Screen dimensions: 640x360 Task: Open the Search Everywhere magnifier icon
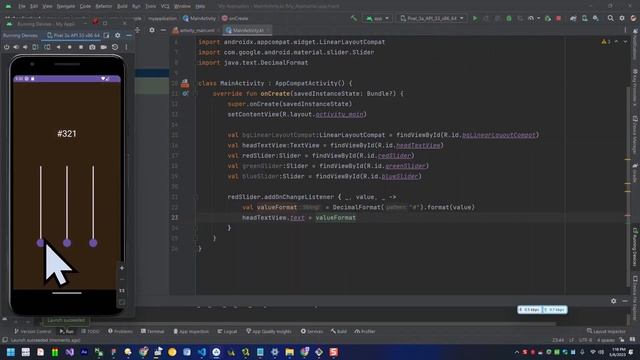pyautogui.click(x=610, y=18)
